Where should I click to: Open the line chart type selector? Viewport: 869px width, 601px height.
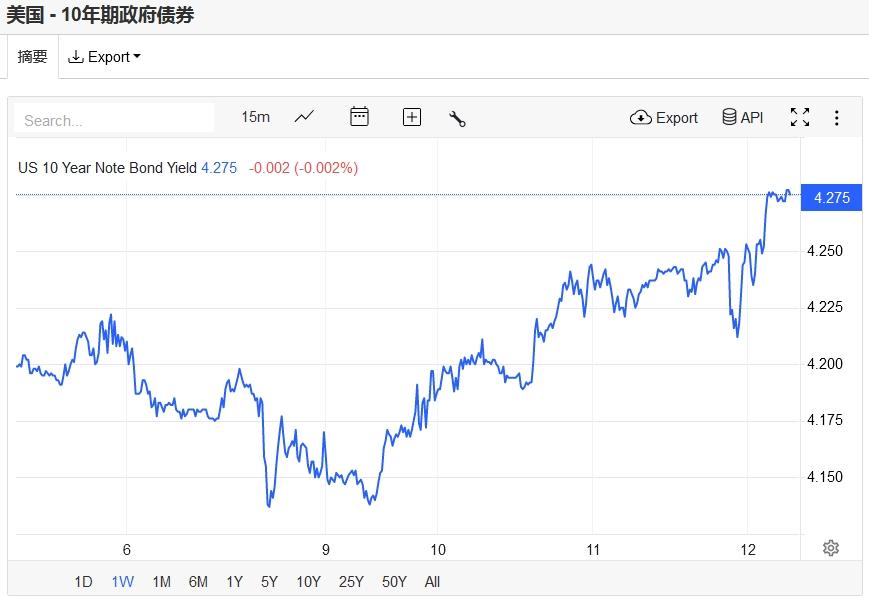(x=304, y=117)
